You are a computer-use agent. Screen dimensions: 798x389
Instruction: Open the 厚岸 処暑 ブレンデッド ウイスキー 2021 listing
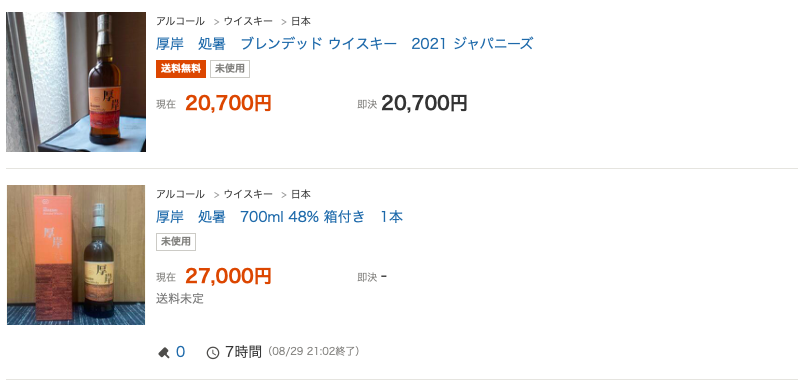click(345, 44)
